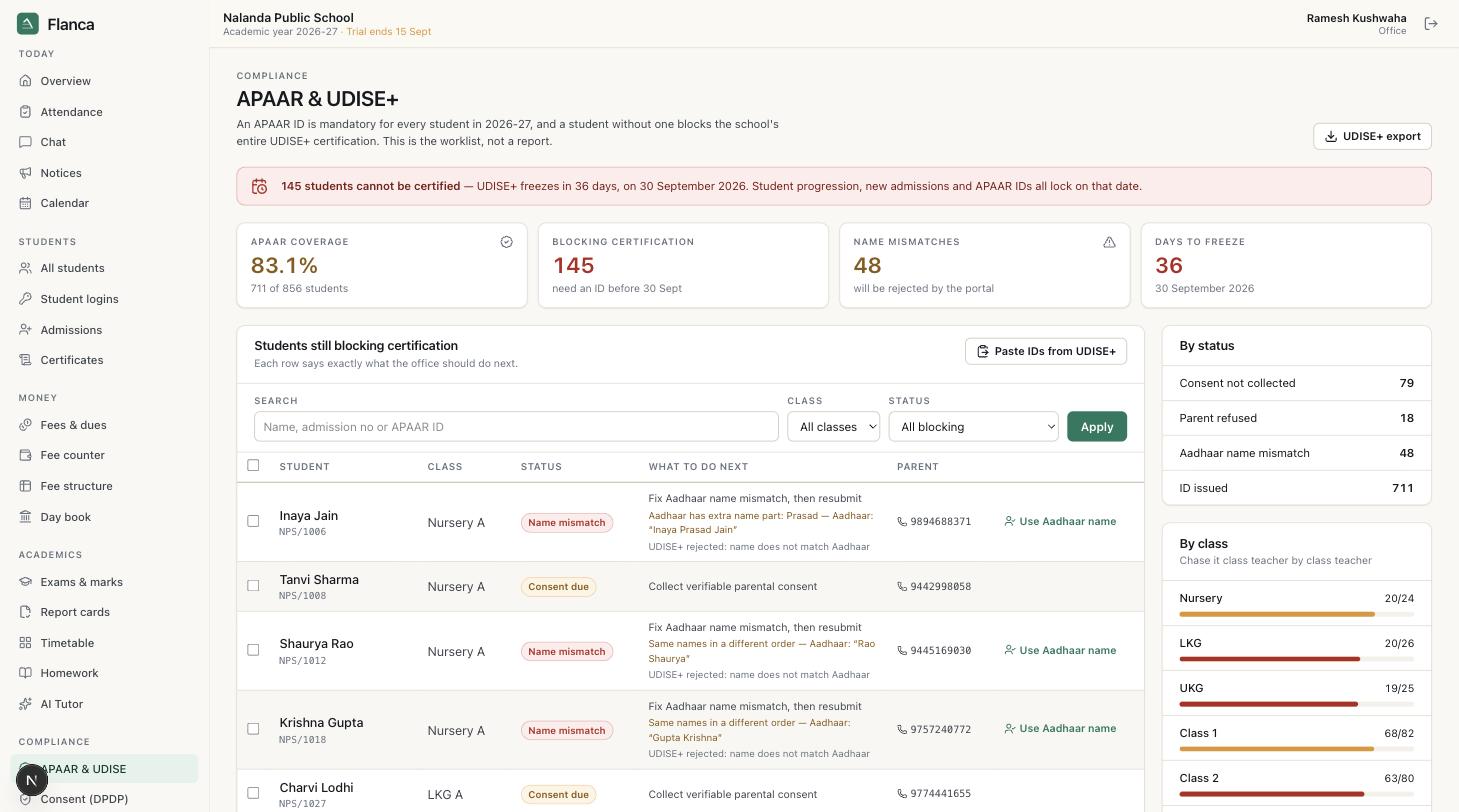The height and width of the screenshot is (812, 1459).
Task: Click the Certificates sidebar icon
Action: (x=26, y=360)
